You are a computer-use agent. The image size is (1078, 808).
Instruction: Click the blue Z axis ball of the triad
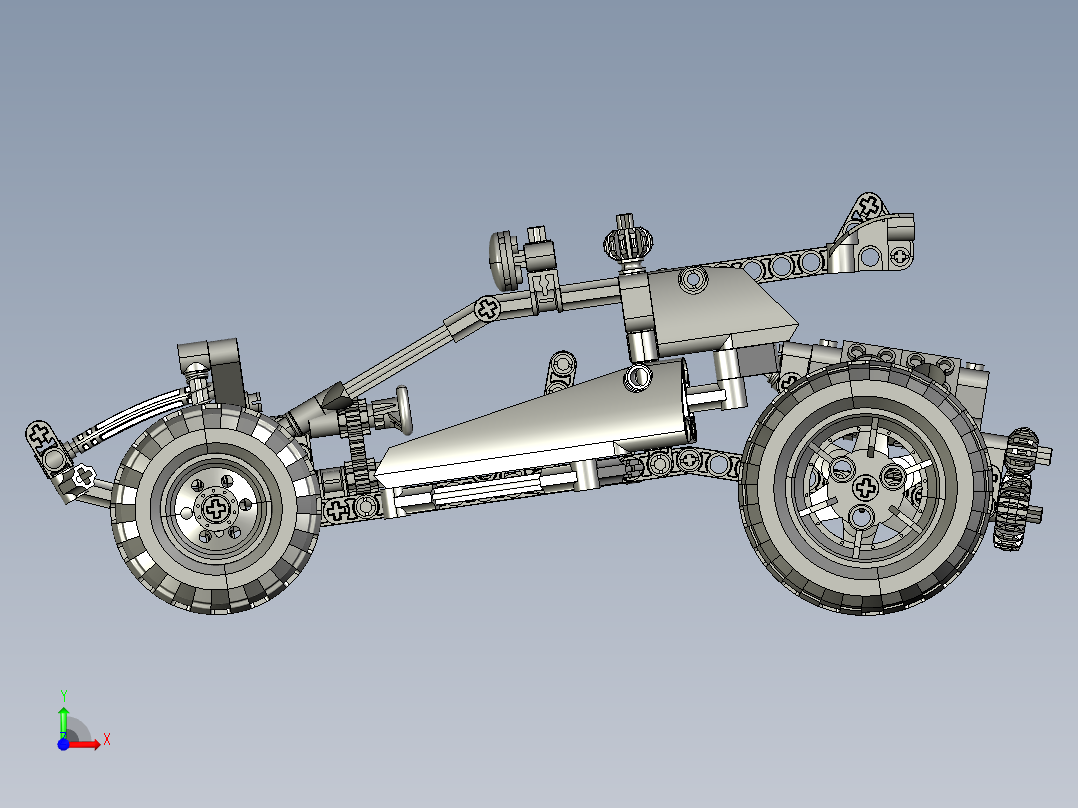63,744
